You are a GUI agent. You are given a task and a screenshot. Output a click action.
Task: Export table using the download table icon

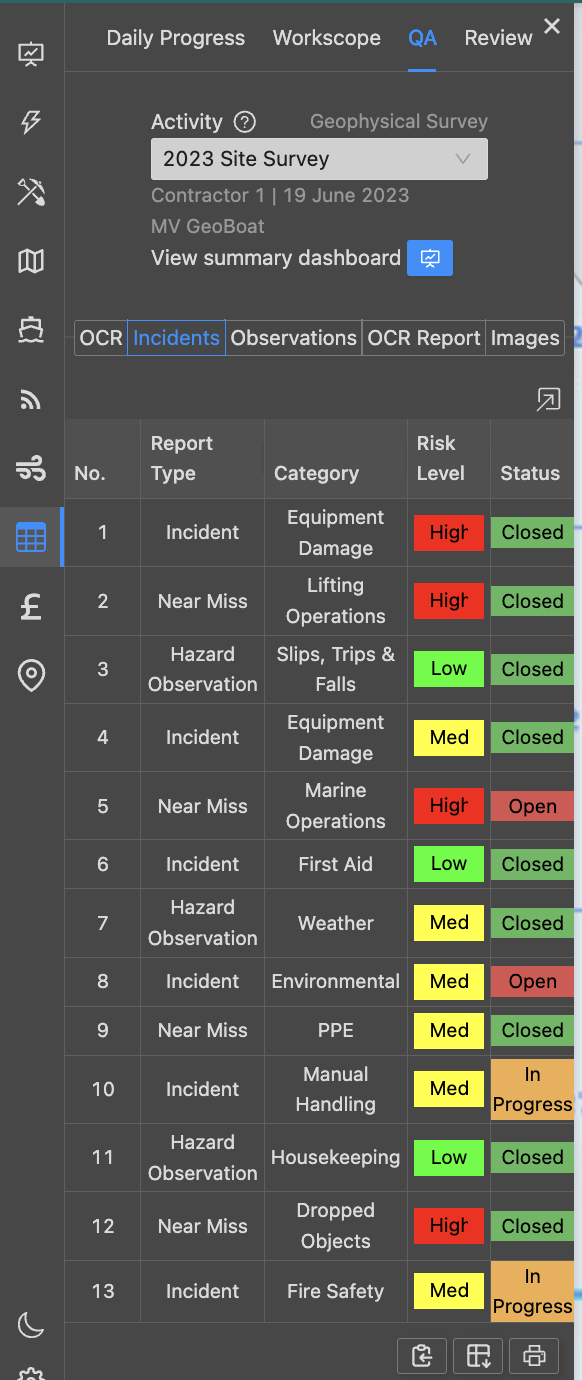pos(478,1356)
